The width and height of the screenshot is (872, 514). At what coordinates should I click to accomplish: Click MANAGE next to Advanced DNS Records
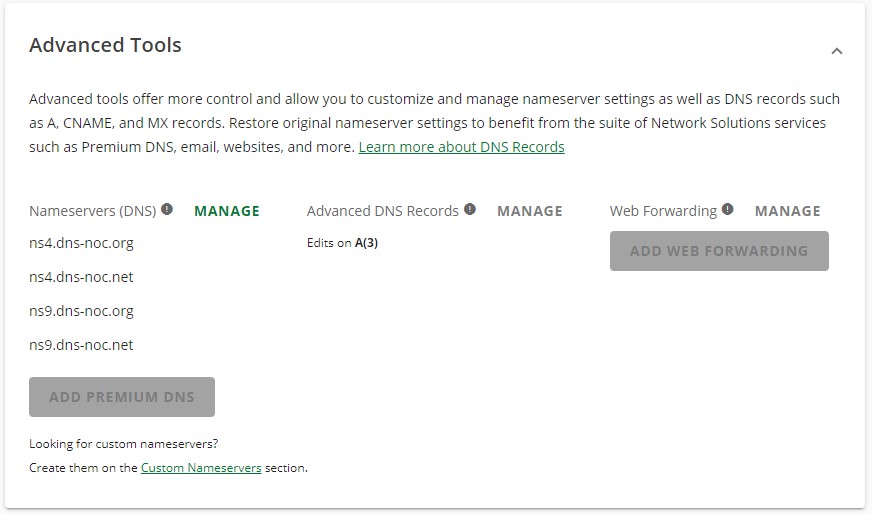(530, 211)
